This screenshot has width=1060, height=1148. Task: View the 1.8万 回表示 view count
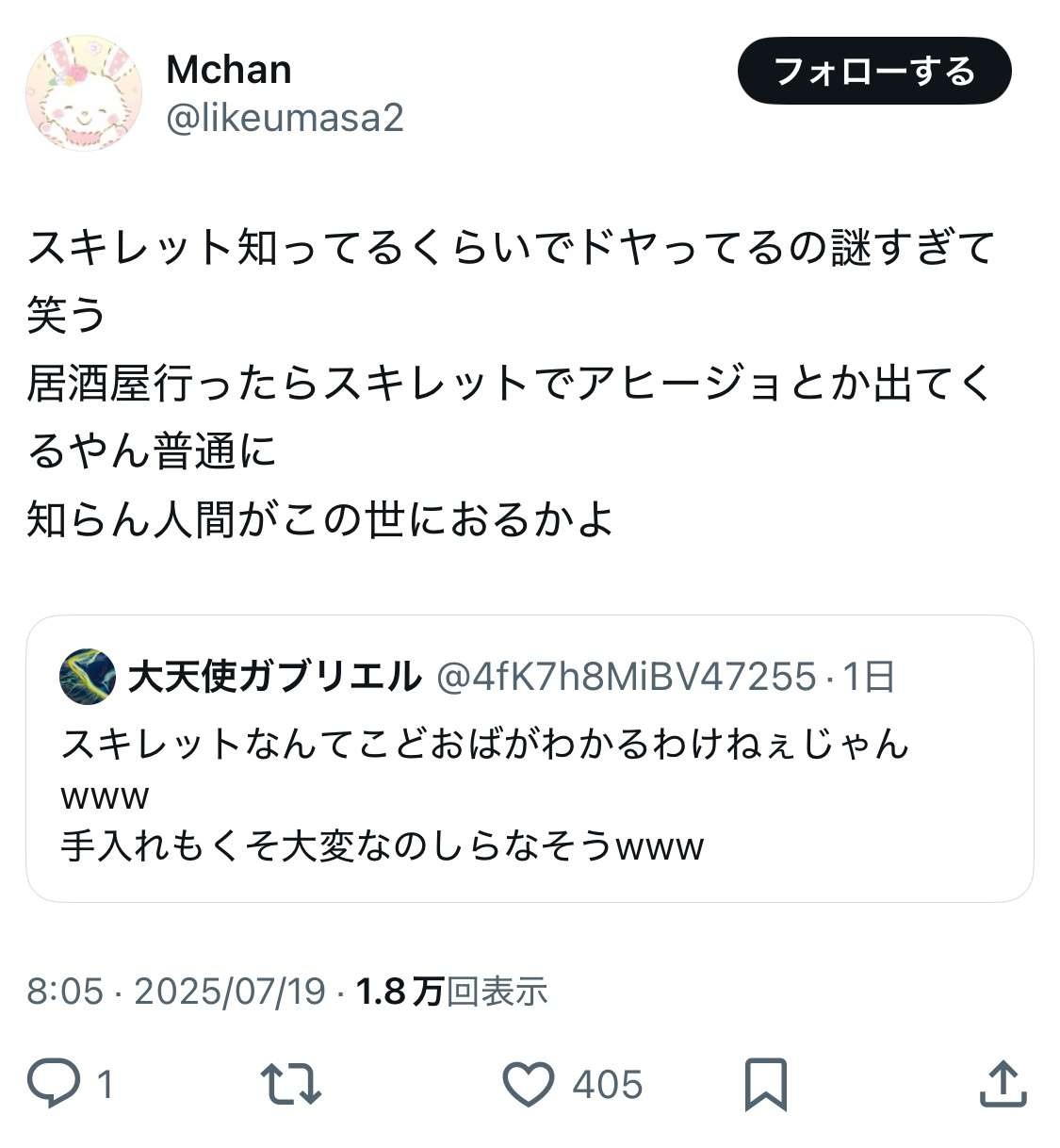[x=451, y=992]
